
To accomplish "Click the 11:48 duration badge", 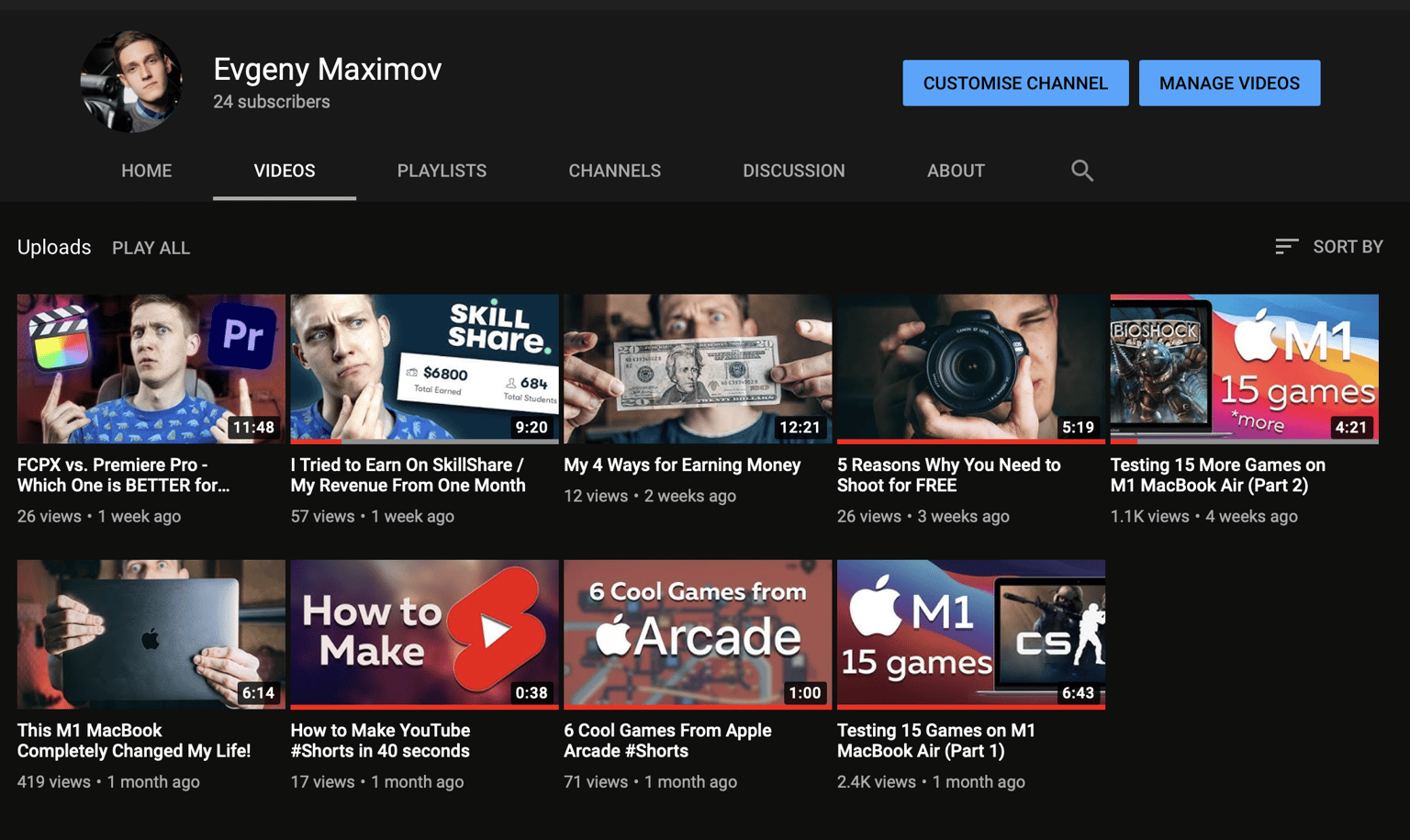I will tap(253, 427).
